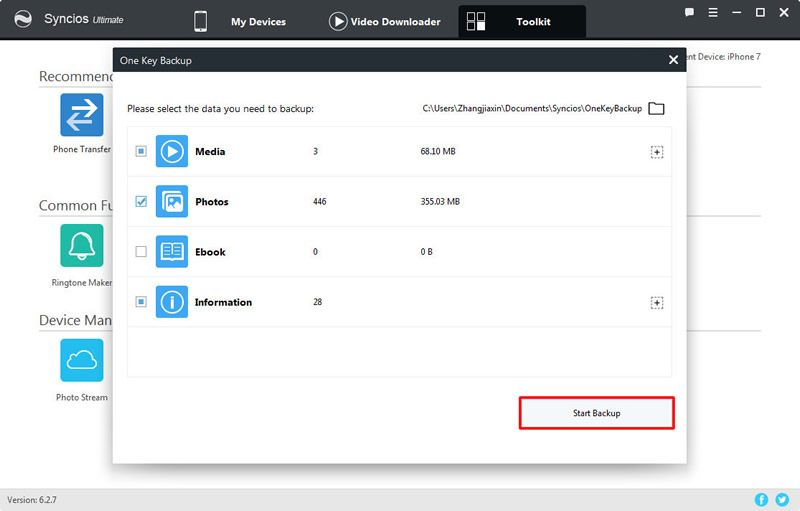
Task: Expand the Information row details
Action: [657, 303]
